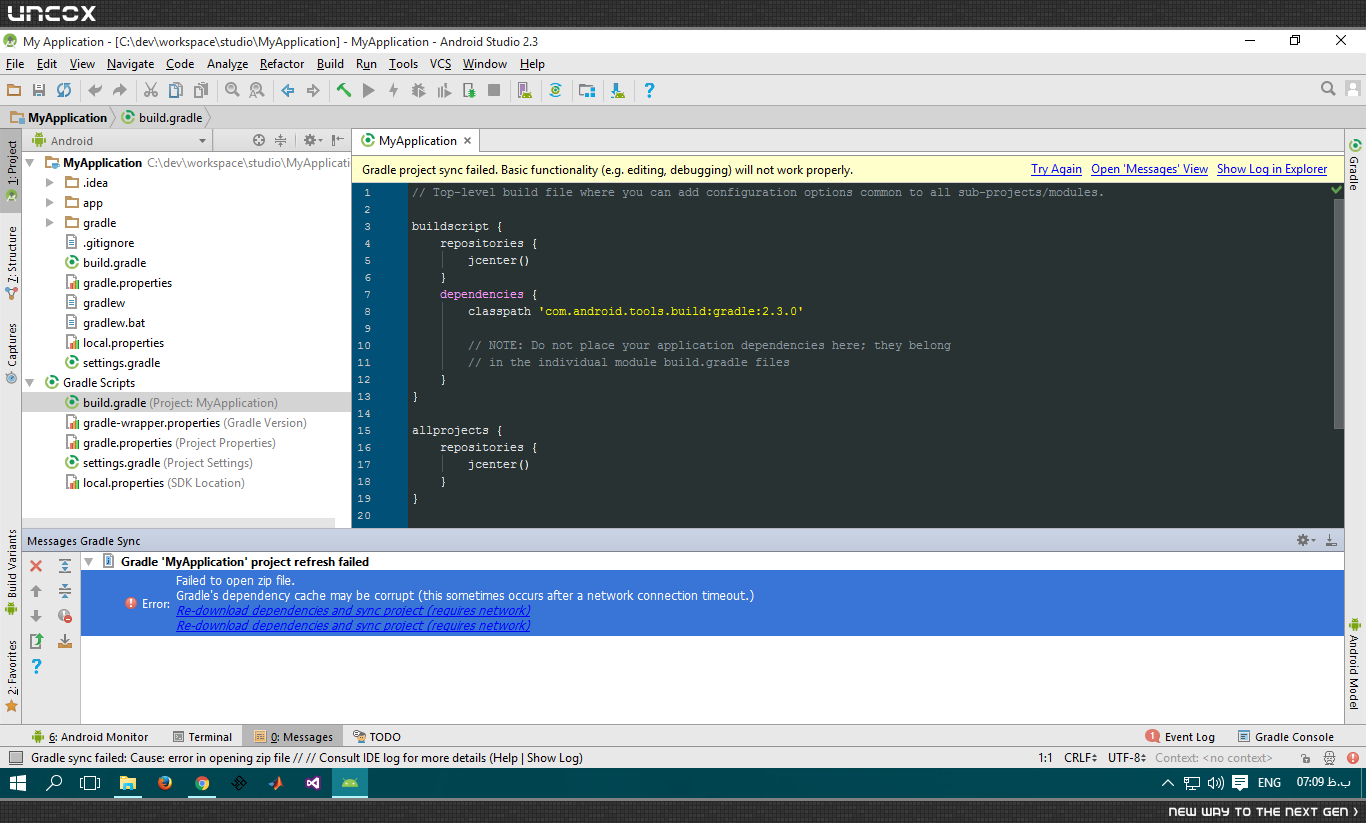
Task: Click the Save All floppy icon
Action: [x=39, y=90]
